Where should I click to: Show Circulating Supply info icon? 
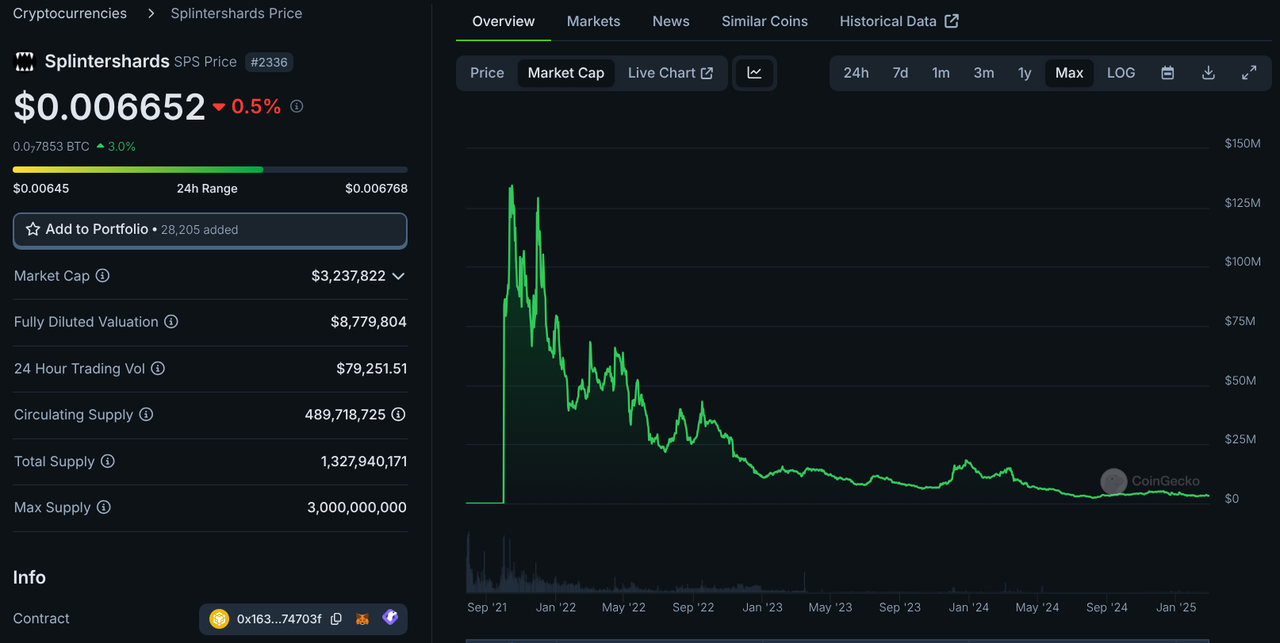click(146, 414)
